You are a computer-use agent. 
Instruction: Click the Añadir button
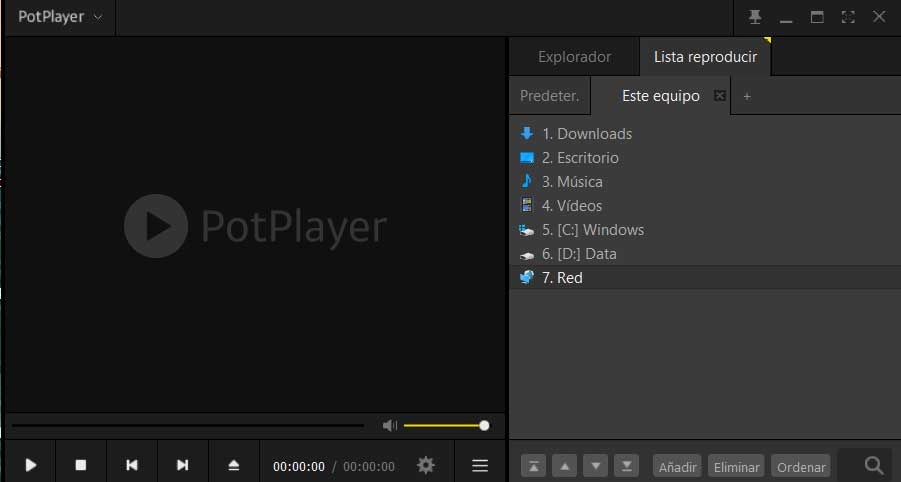tap(677, 467)
